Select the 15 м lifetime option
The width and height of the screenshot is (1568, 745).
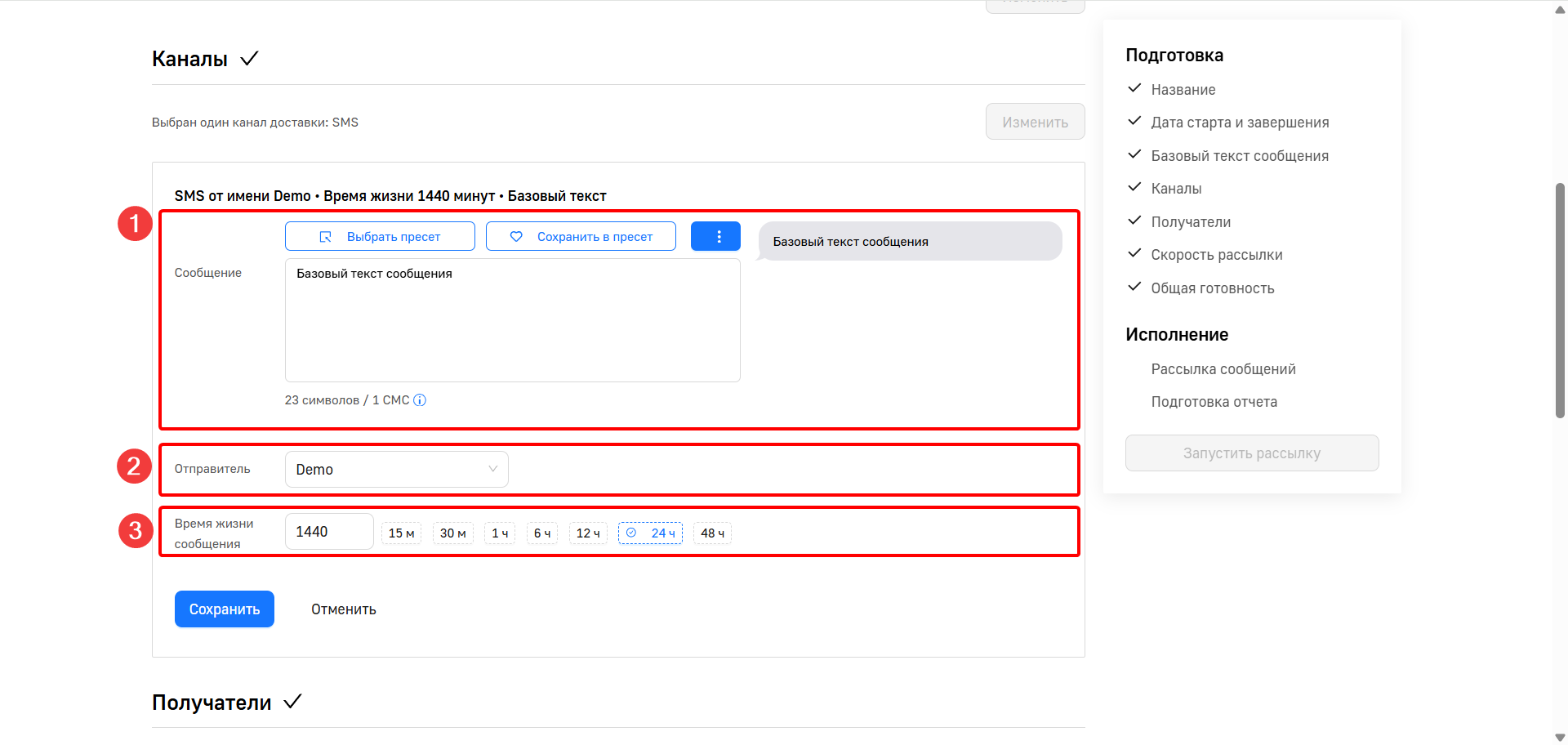(x=401, y=533)
